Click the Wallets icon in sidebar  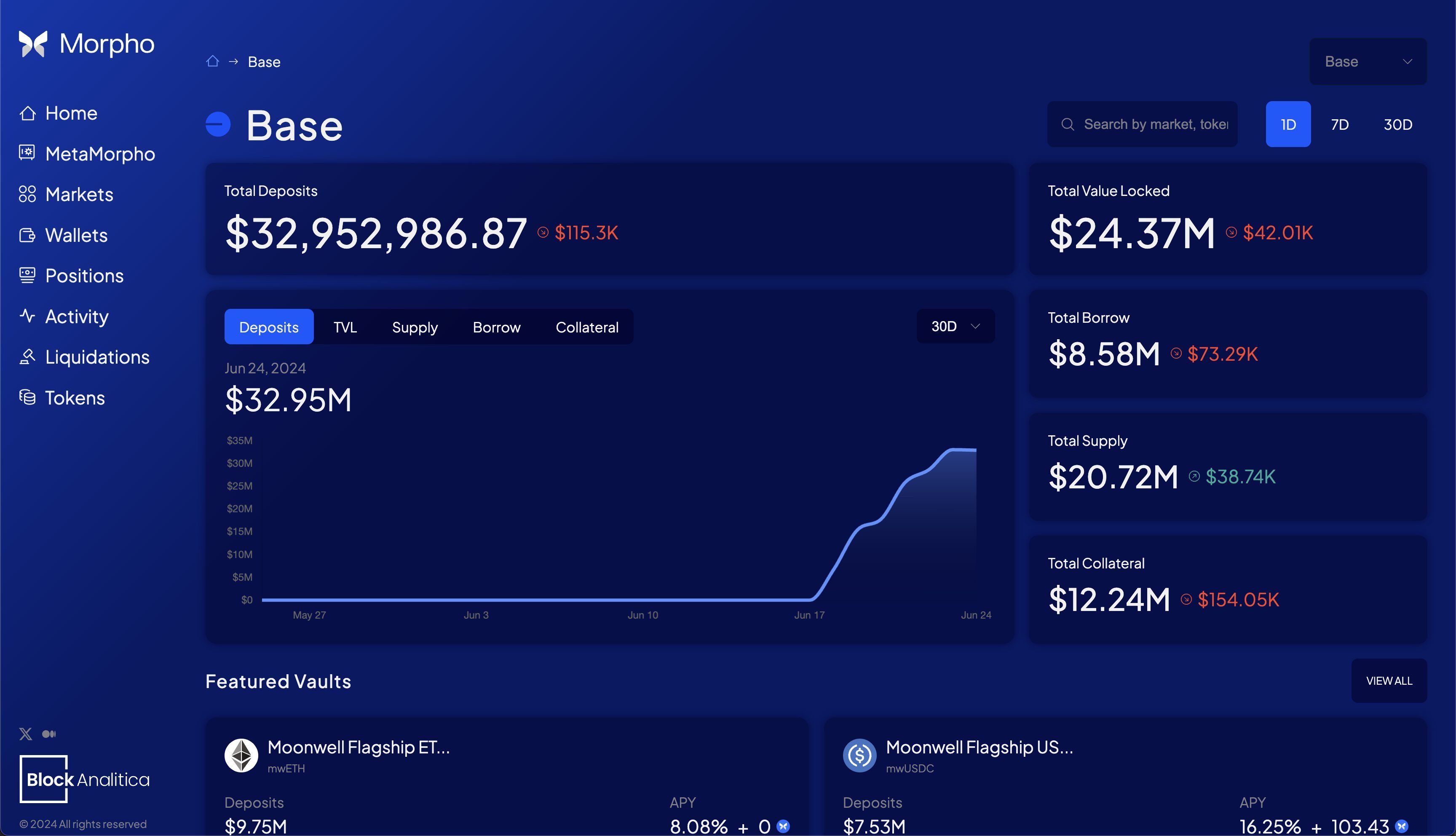coord(27,235)
